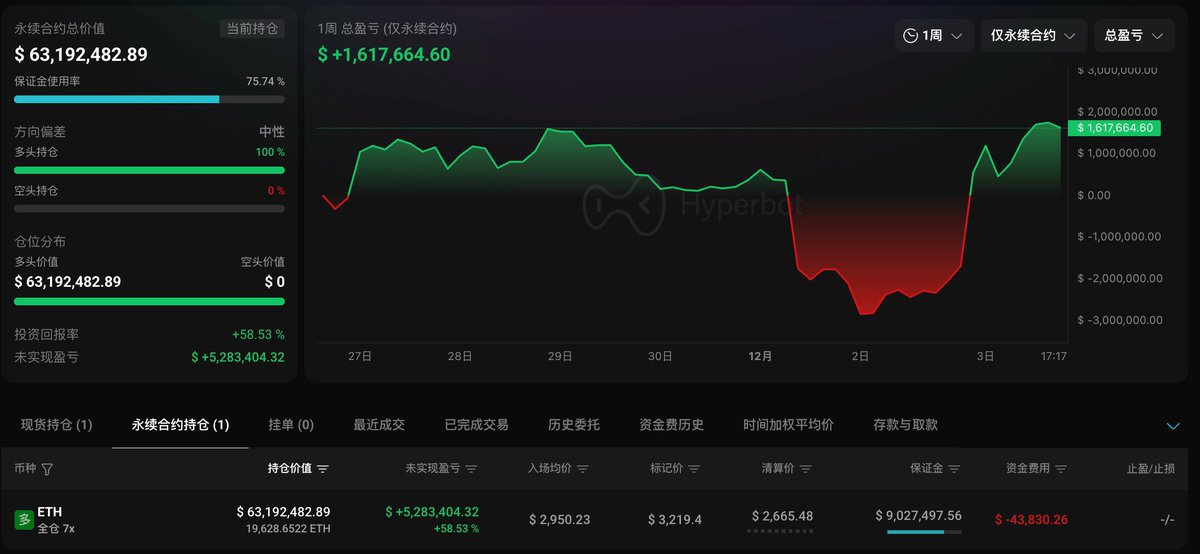The height and width of the screenshot is (554, 1200).
Task: Click the 当前持仓 button
Action: (252, 29)
